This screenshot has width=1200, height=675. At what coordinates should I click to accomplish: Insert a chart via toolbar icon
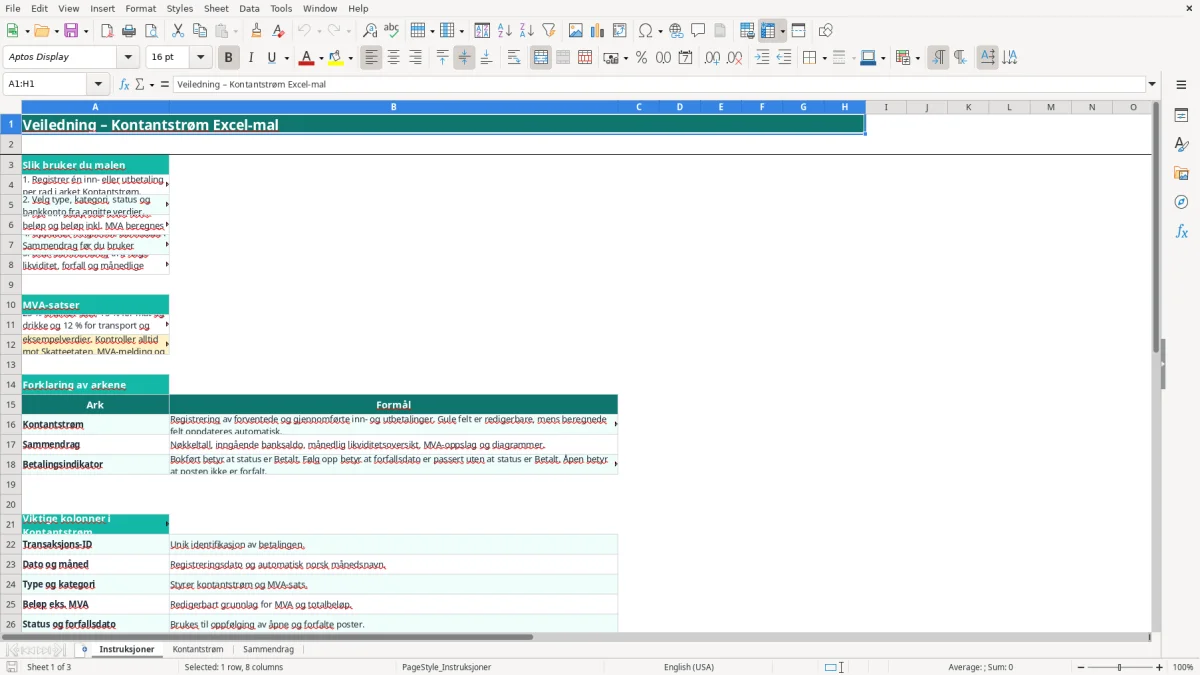pos(598,31)
